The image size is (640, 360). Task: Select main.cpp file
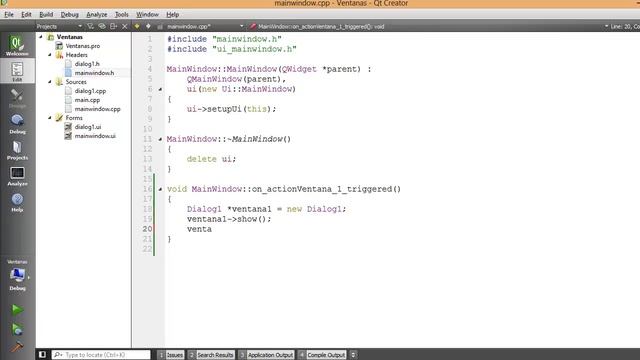tap(87, 100)
